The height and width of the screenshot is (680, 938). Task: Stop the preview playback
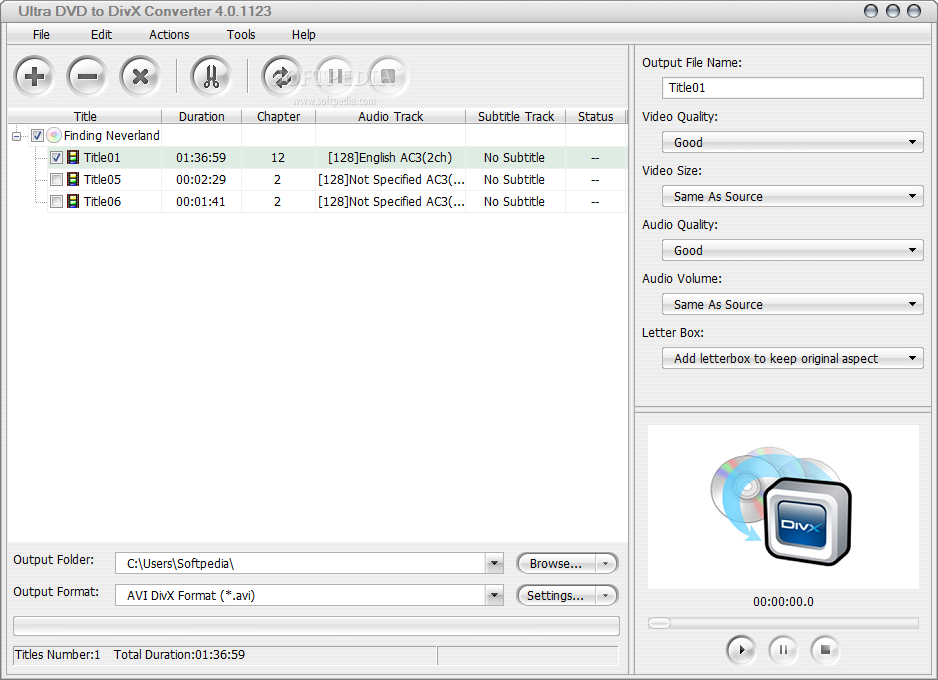click(x=826, y=649)
